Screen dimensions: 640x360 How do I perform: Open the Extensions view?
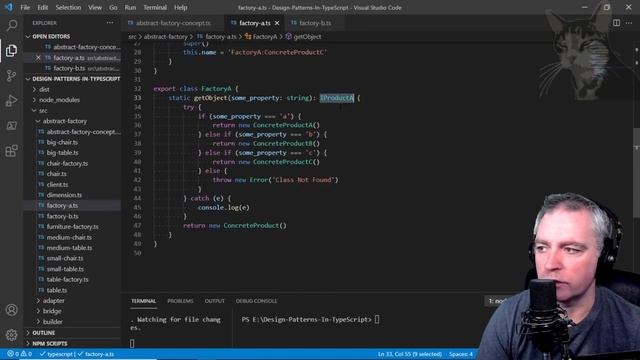(x=11, y=151)
